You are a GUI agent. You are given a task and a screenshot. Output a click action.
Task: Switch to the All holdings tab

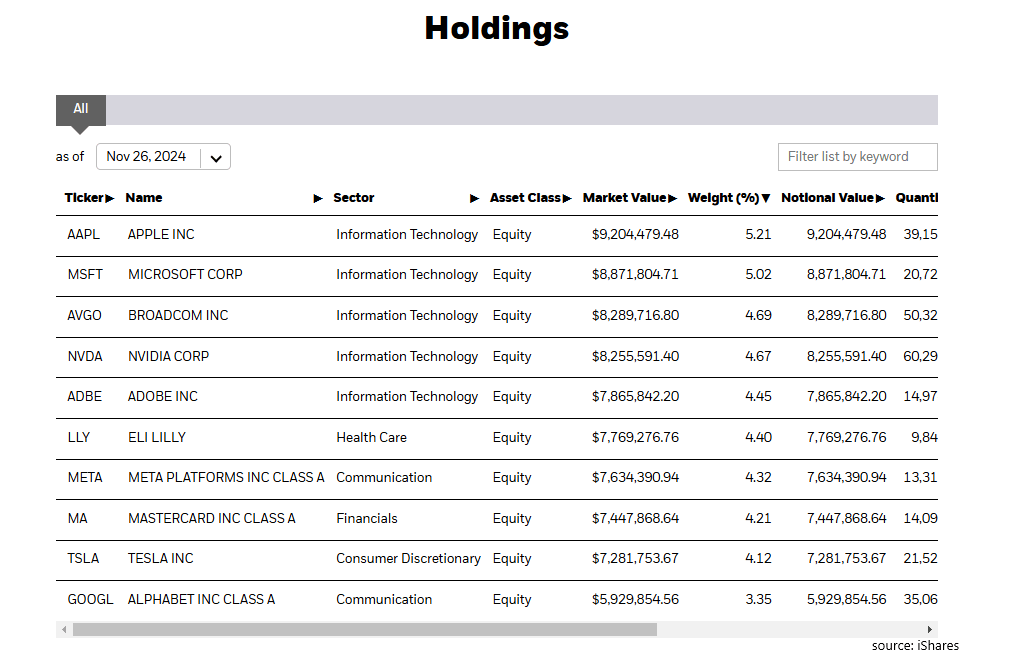[x=80, y=110]
